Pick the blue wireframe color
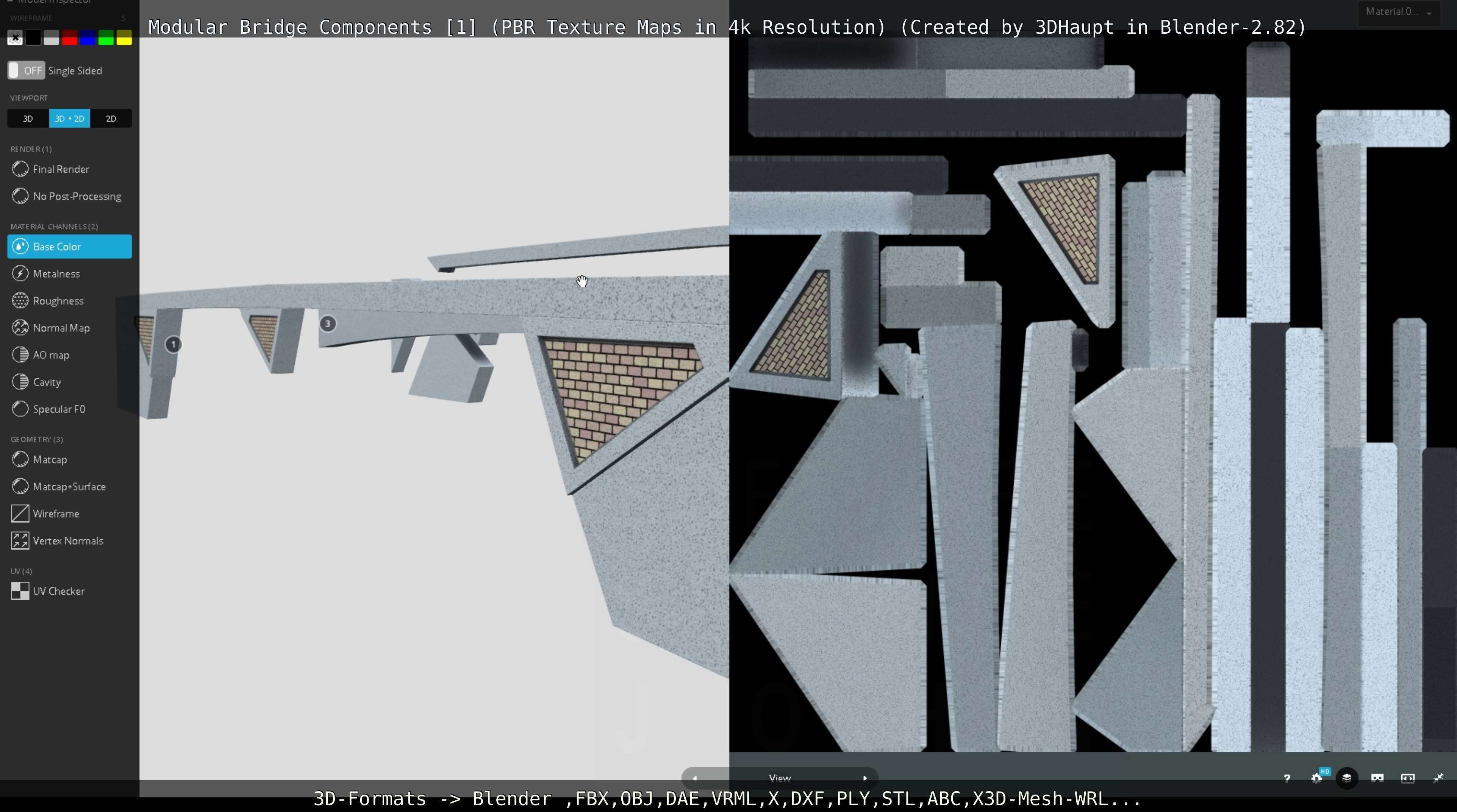Viewport: 1457px width, 812px height. [88, 38]
